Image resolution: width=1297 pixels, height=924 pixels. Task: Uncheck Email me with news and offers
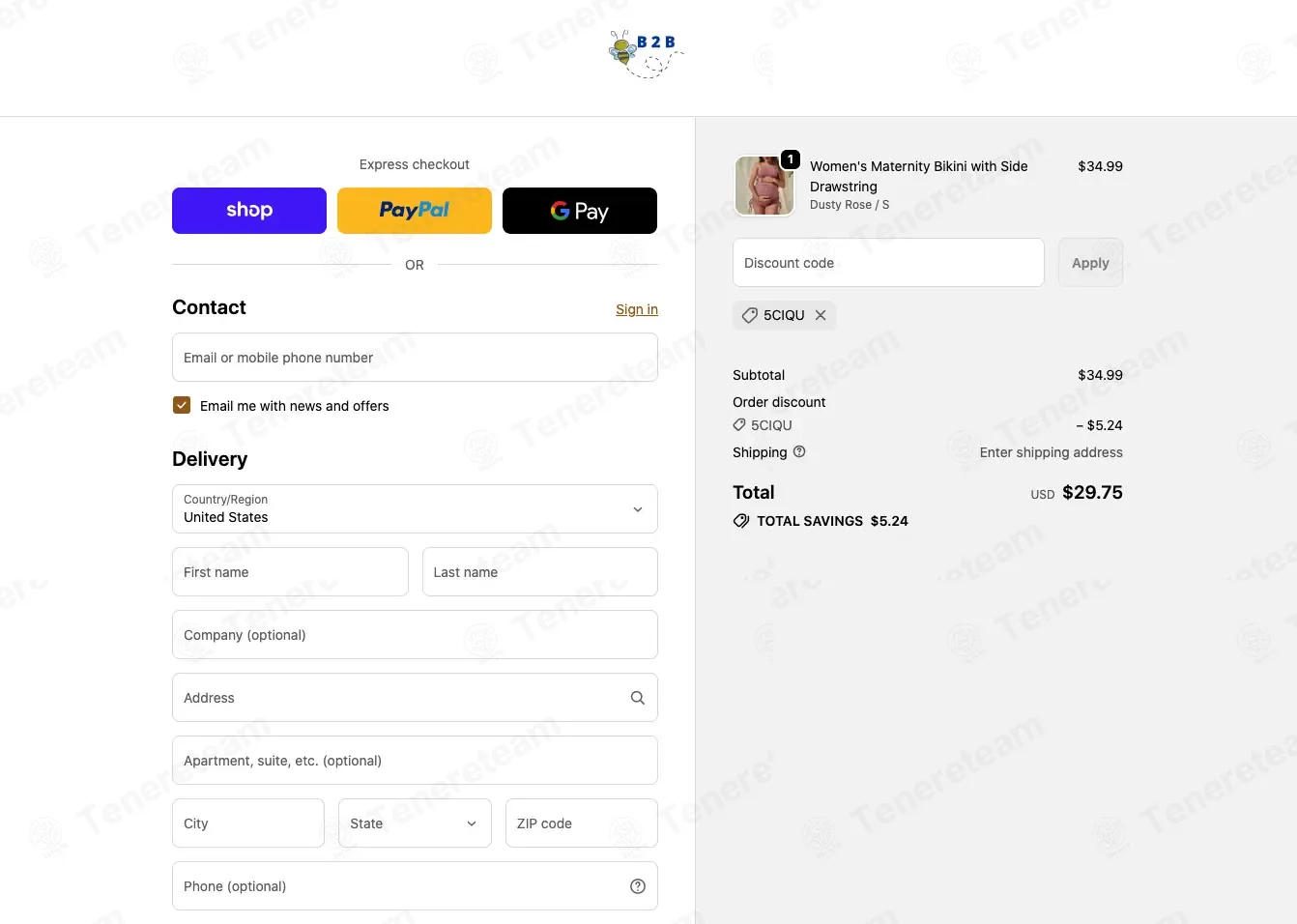click(x=182, y=405)
